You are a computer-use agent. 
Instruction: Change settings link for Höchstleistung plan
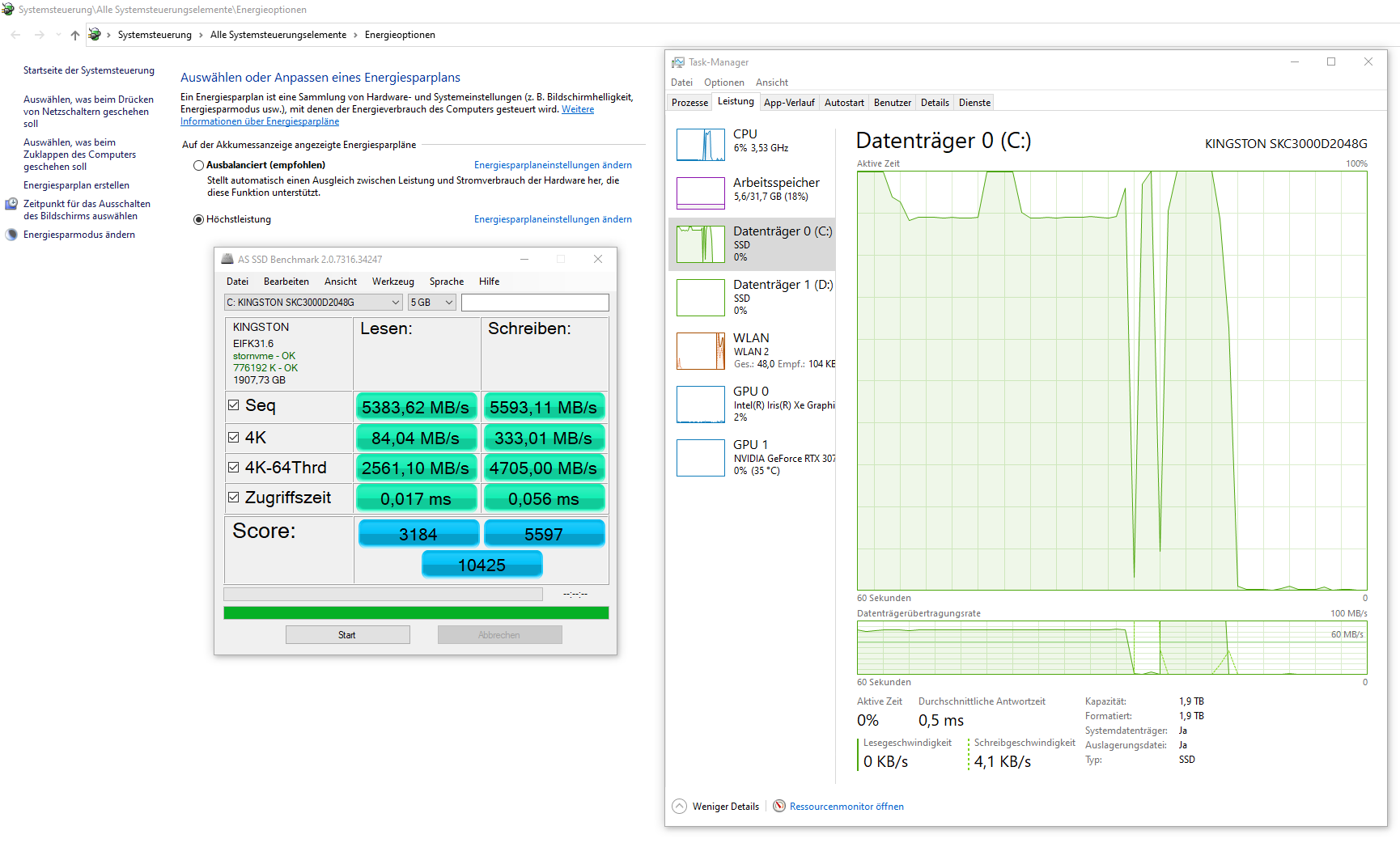tap(553, 219)
